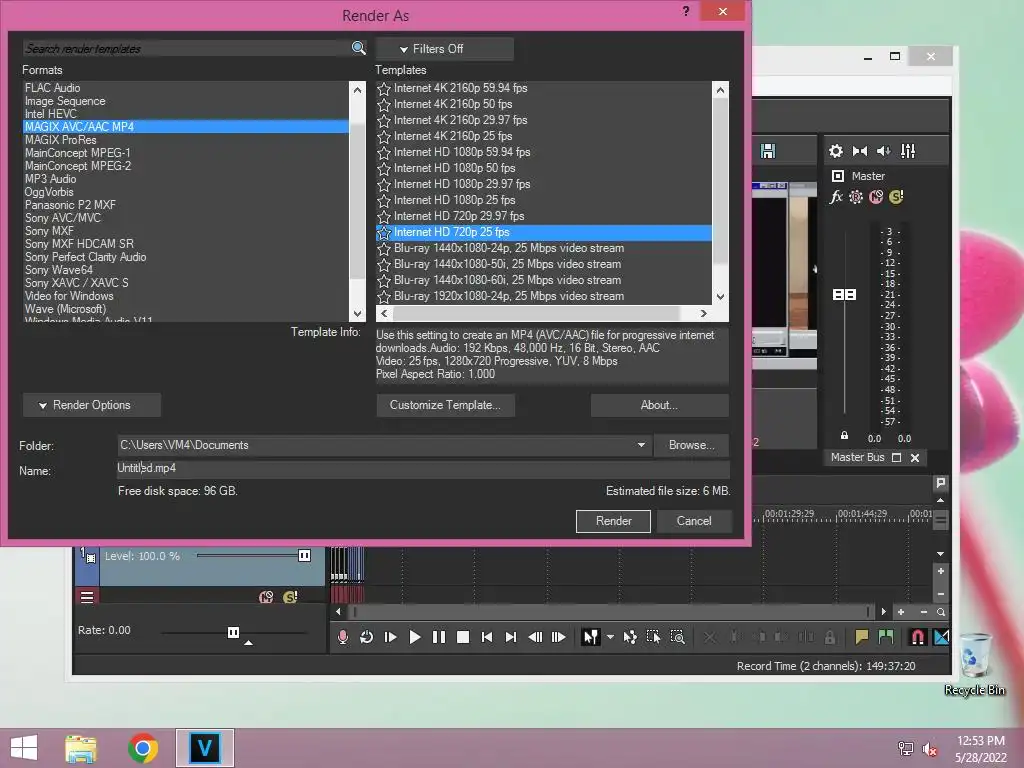Toggle track solo icon on timeline track

coord(290,596)
